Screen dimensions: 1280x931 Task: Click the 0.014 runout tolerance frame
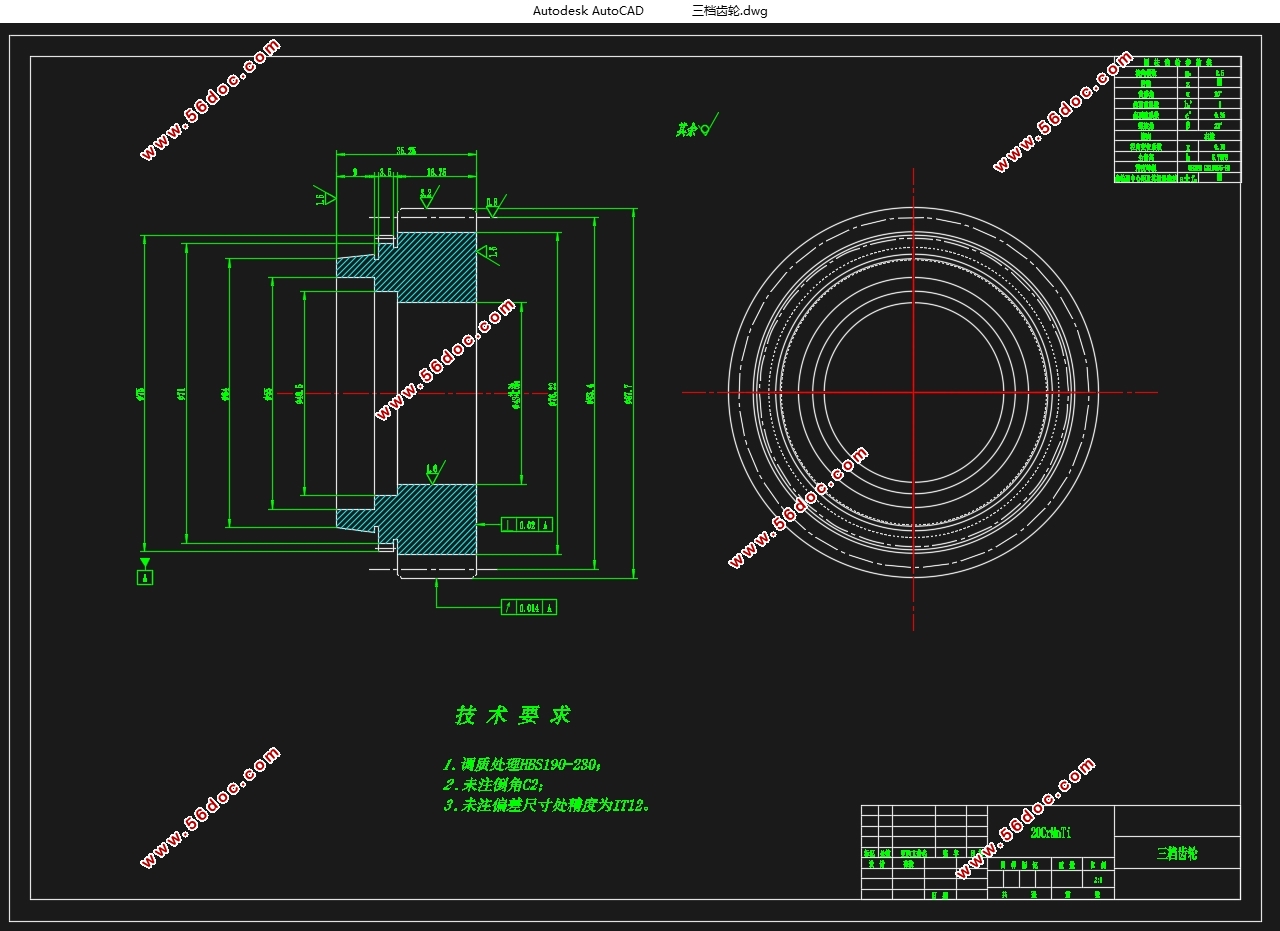click(x=529, y=607)
